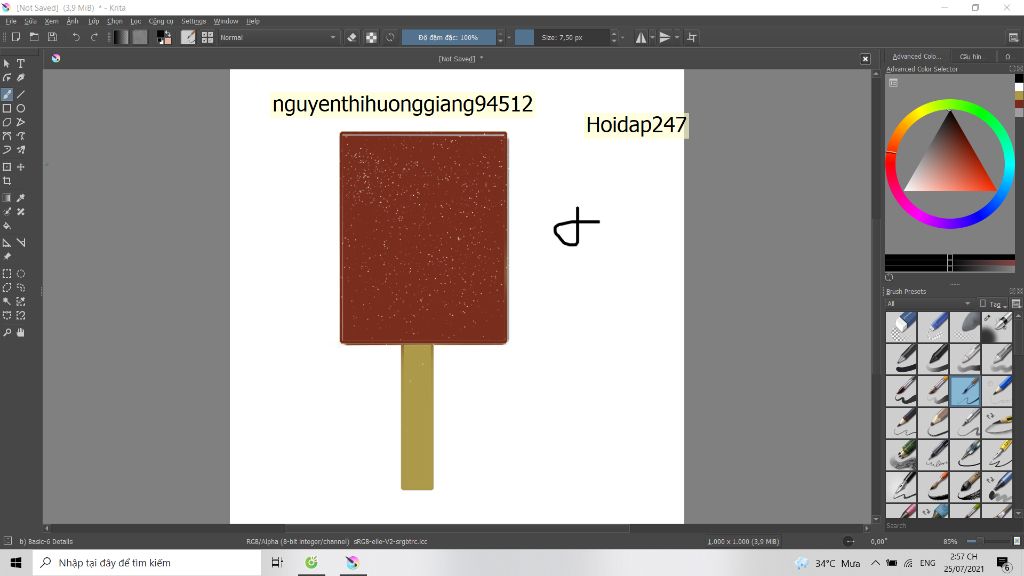This screenshot has height=576, width=1024.
Task: Open the 'All' brush tag filter
Action: (x=929, y=304)
